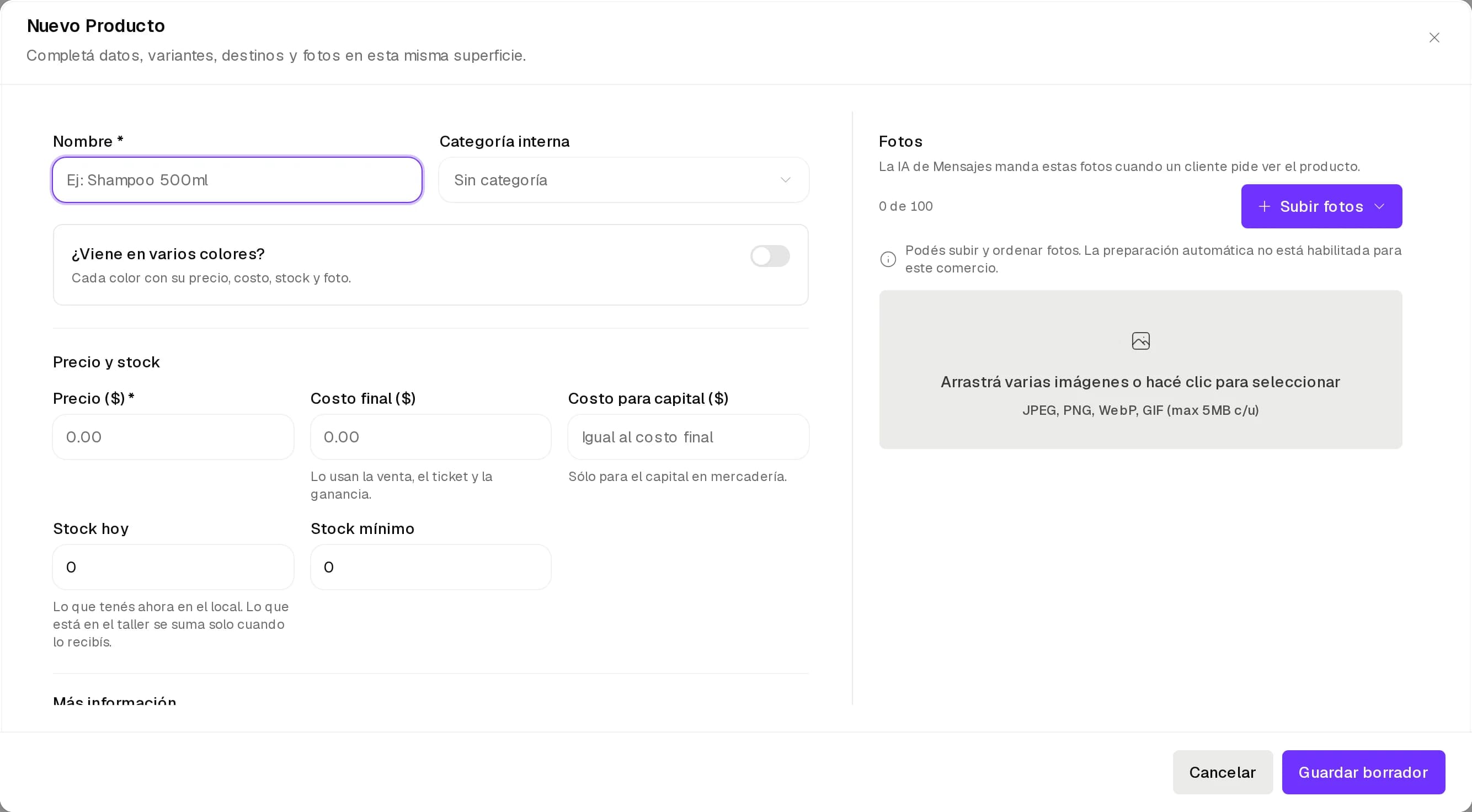Open the Categoría interna dropdown
This screenshot has width=1472, height=812.
point(623,180)
